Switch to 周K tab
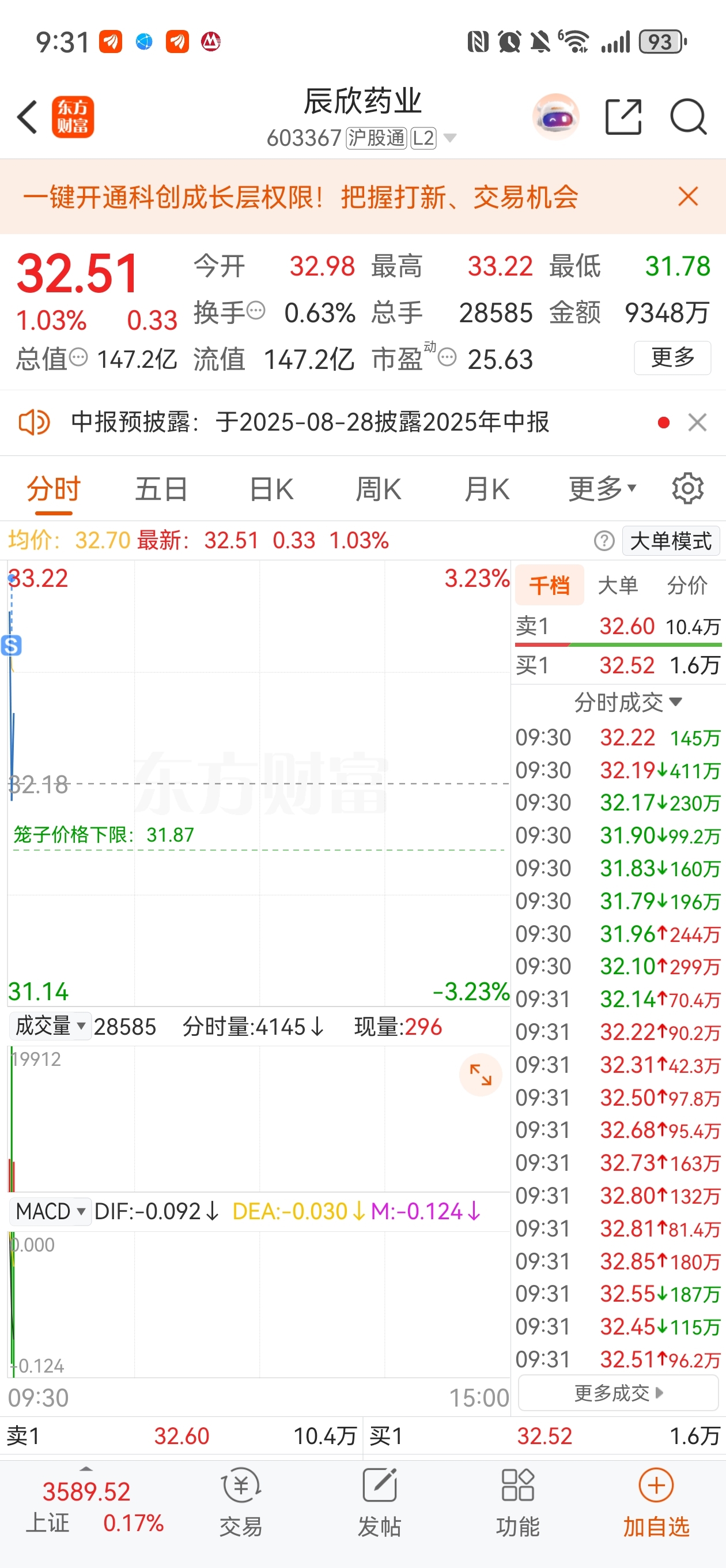The width and height of the screenshot is (726, 1568). click(x=378, y=488)
